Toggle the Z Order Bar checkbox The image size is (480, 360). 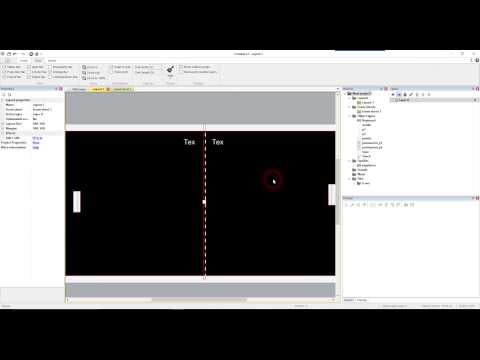(28, 72)
